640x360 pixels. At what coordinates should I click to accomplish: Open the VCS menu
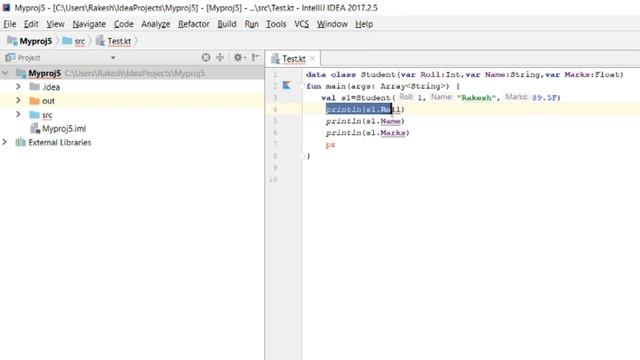point(302,24)
